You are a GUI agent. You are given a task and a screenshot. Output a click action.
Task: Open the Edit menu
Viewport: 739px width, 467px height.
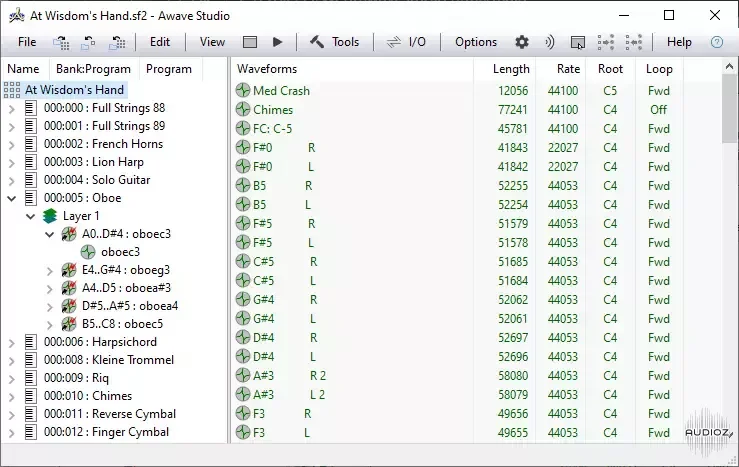(160, 42)
